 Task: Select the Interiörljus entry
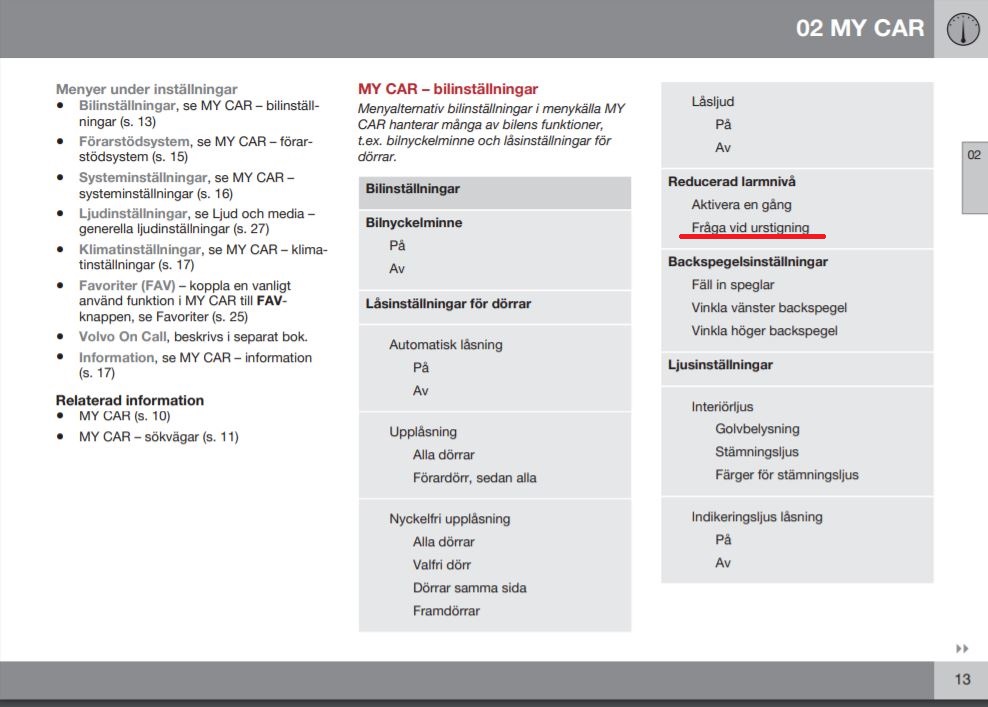(722, 406)
